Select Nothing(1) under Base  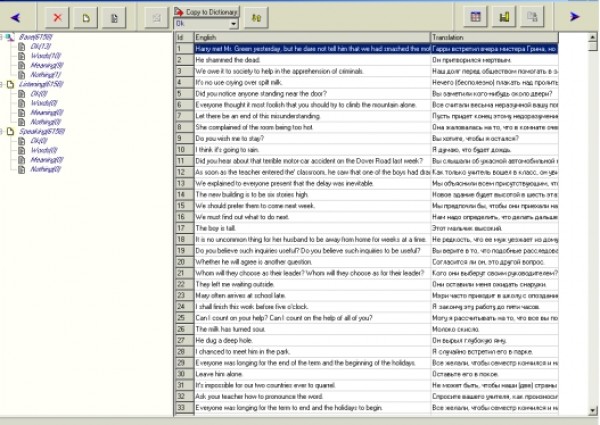click(x=46, y=75)
